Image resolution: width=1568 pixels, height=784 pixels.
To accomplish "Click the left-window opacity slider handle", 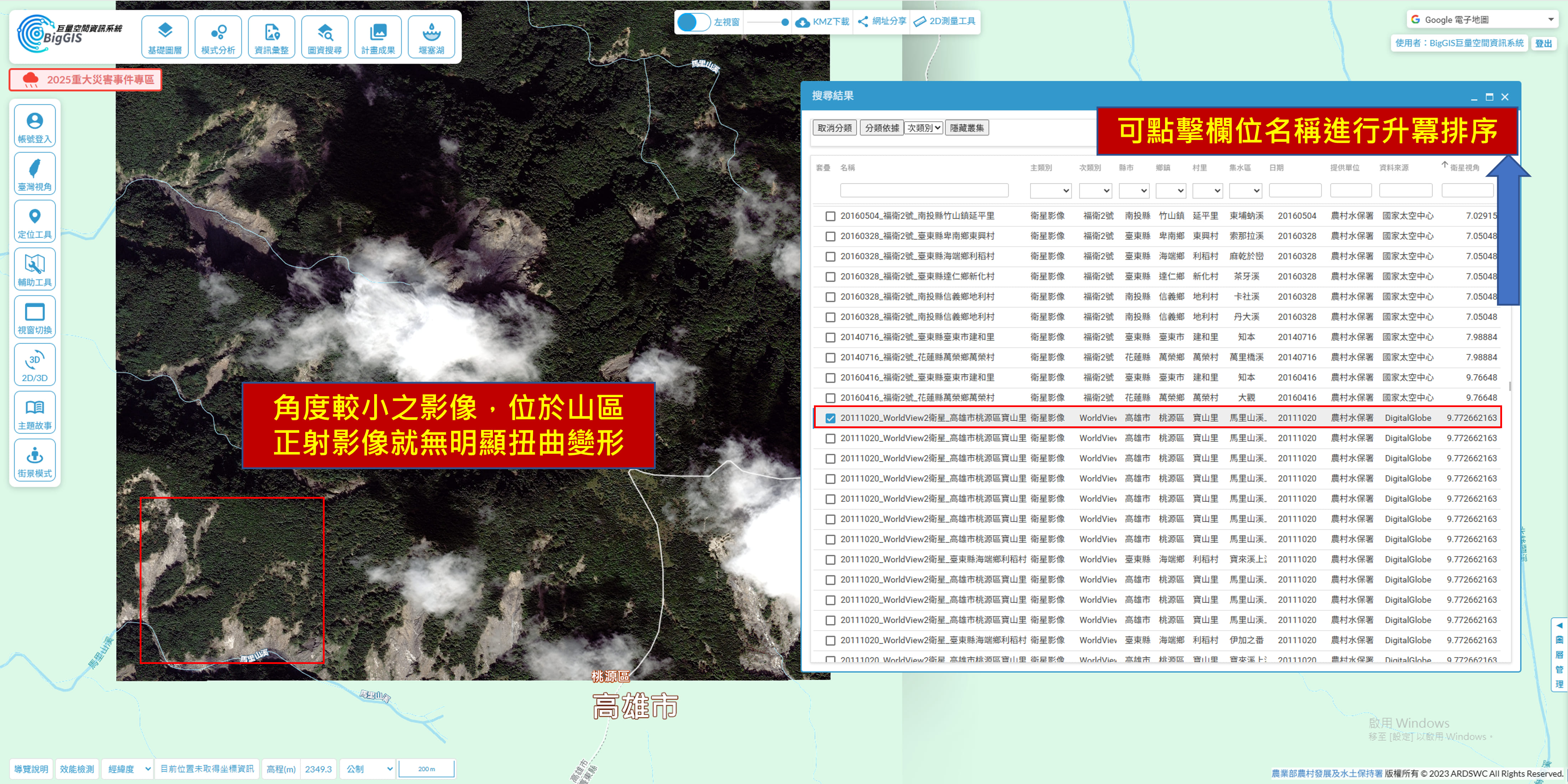I will [785, 22].
